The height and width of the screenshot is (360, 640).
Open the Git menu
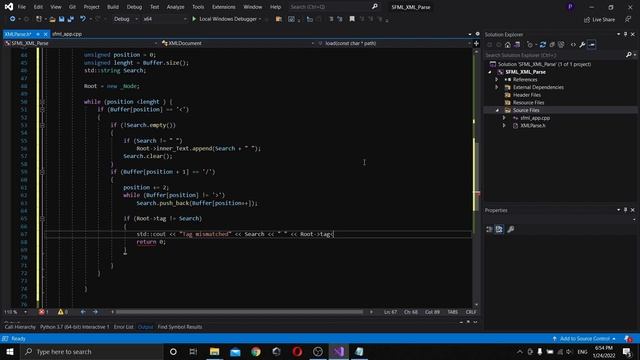(72, 7)
